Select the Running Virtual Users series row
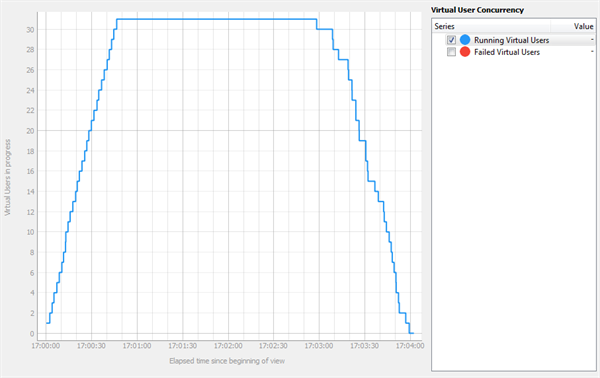 (x=514, y=40)
